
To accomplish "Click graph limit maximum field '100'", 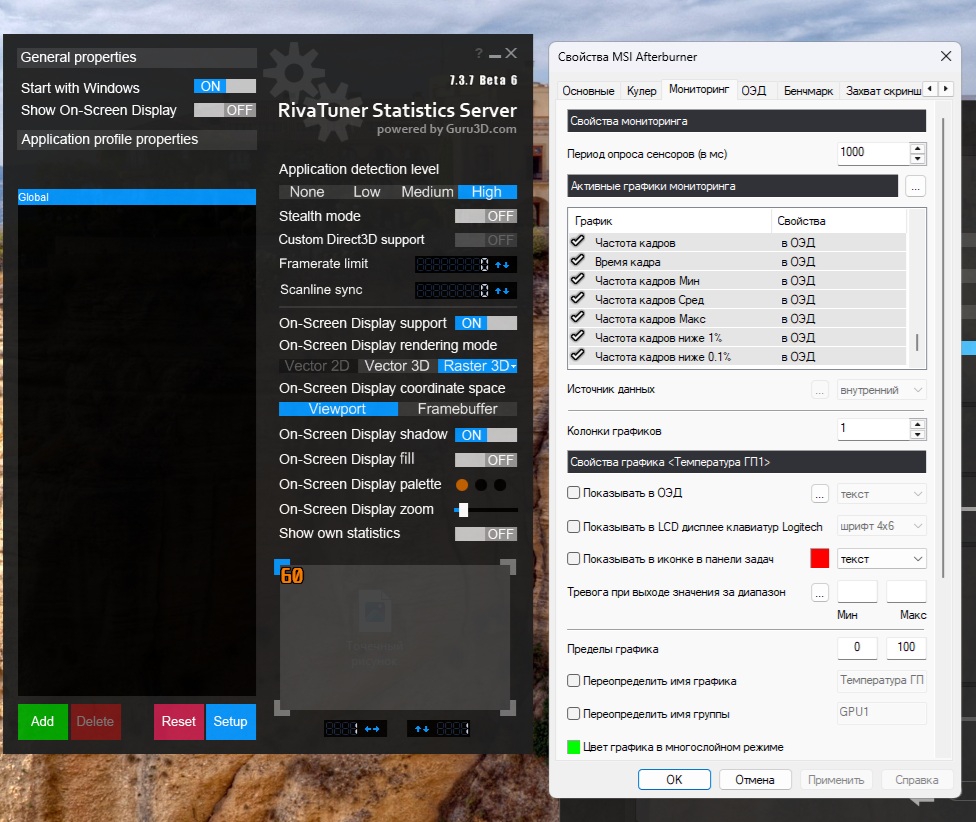I will (906, 647).
